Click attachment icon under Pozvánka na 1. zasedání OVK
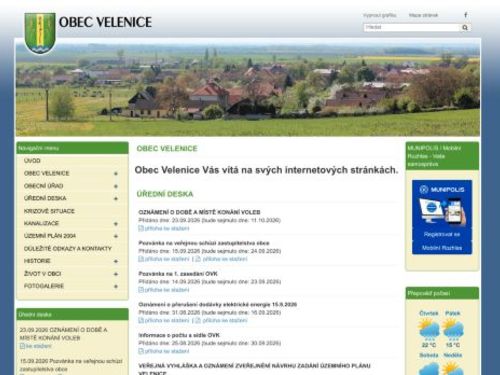The image size is (500, 375). tap(141, 290)
